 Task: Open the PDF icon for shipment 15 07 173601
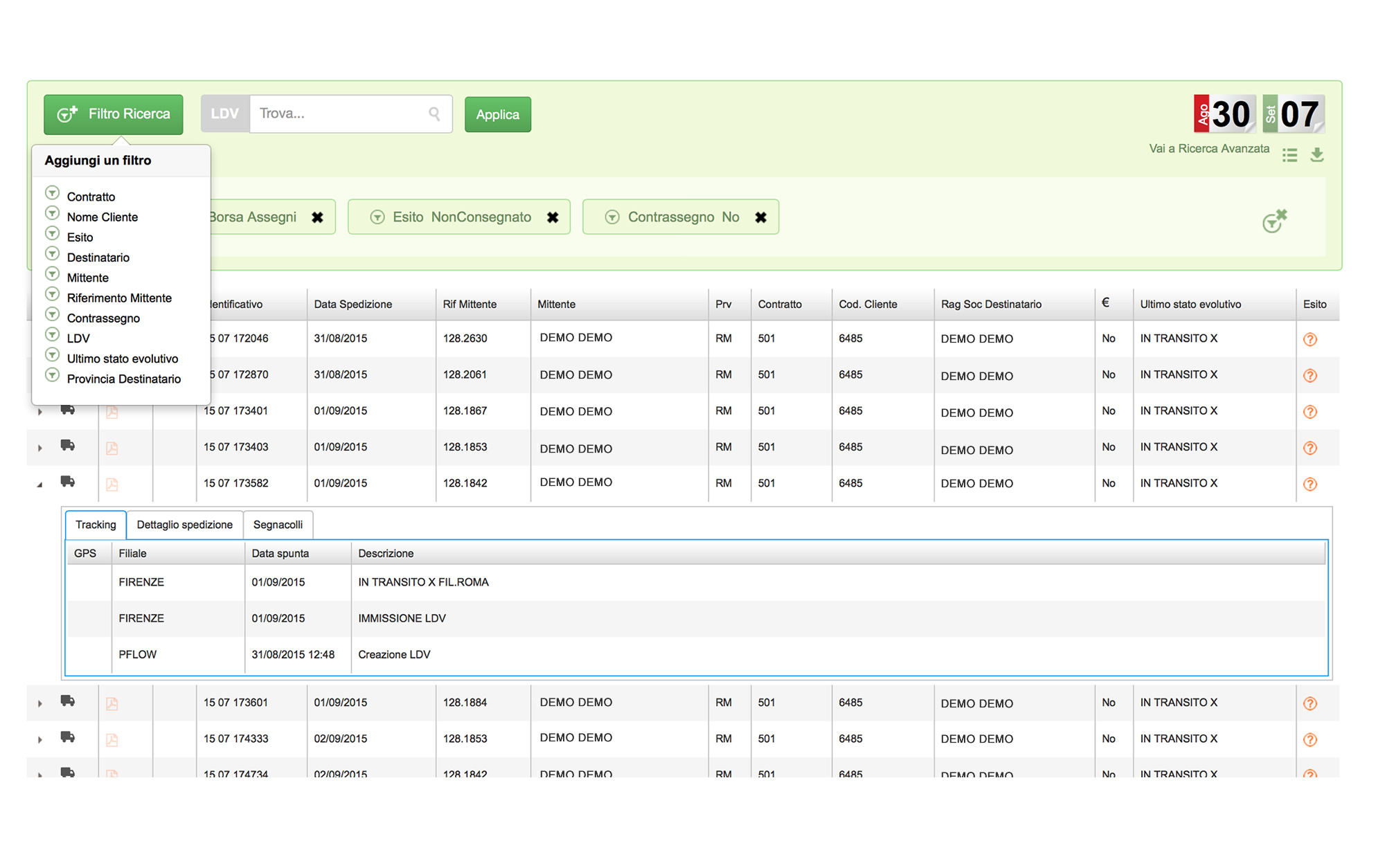click(111, 704)
